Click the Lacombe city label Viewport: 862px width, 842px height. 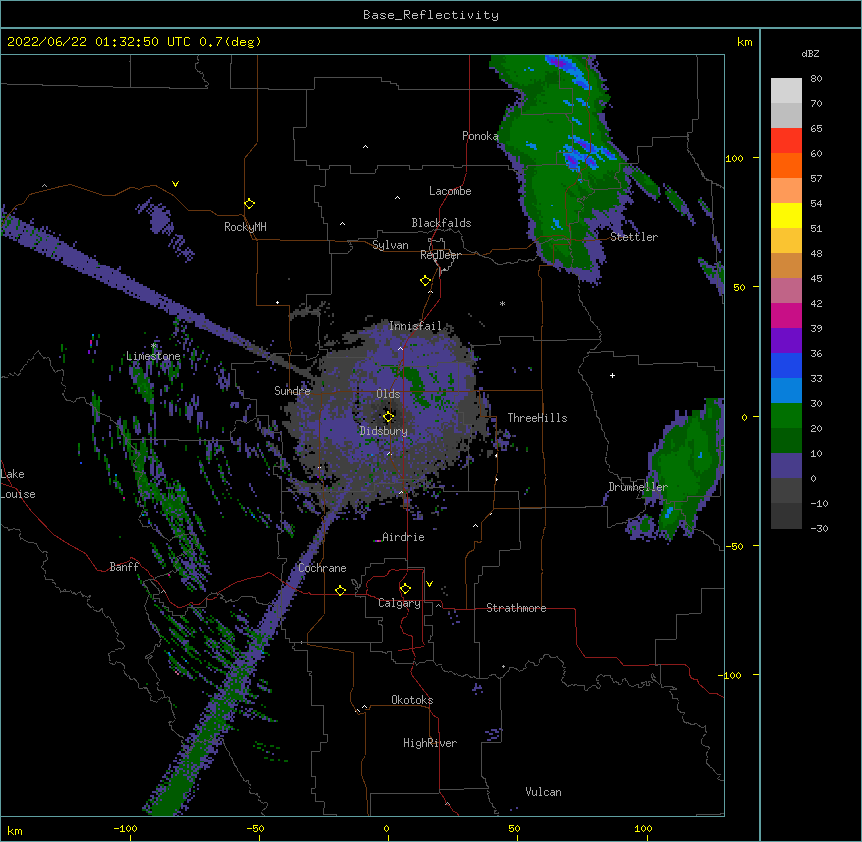[x=450, y=191]
